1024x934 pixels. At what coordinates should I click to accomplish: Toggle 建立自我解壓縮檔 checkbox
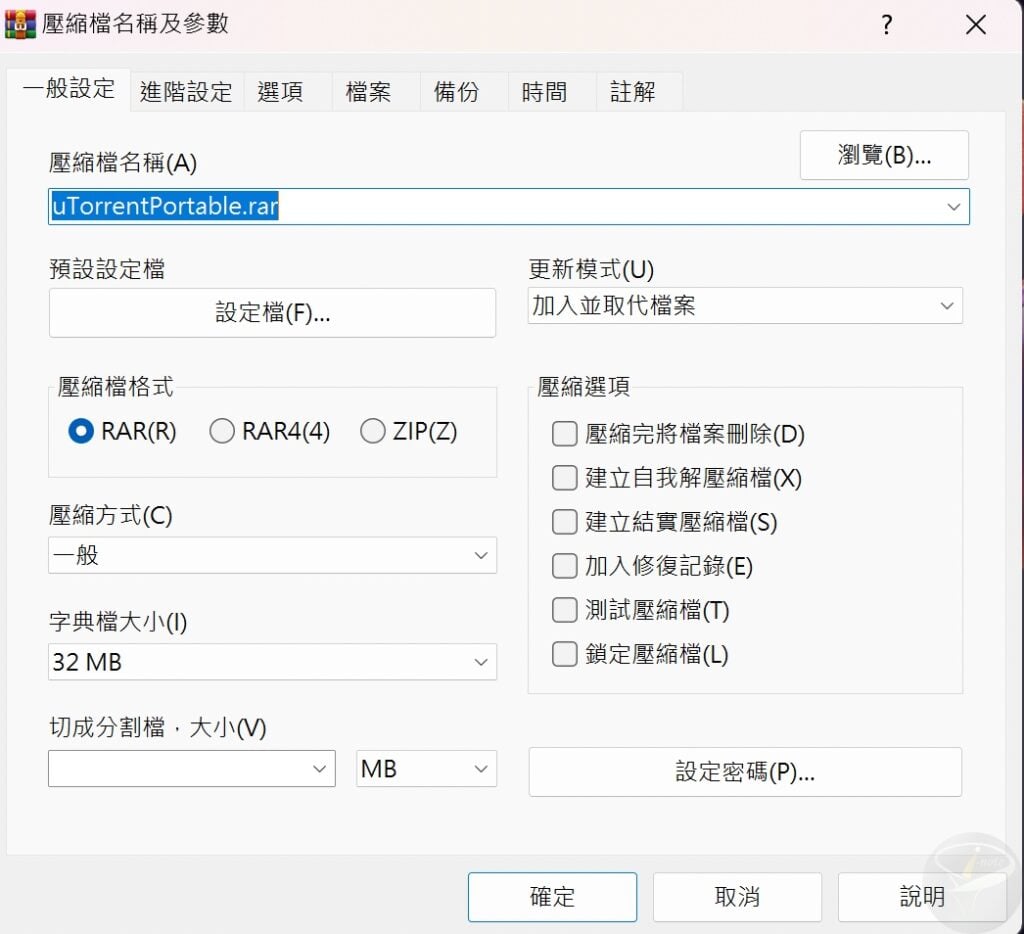click(565, 478)
